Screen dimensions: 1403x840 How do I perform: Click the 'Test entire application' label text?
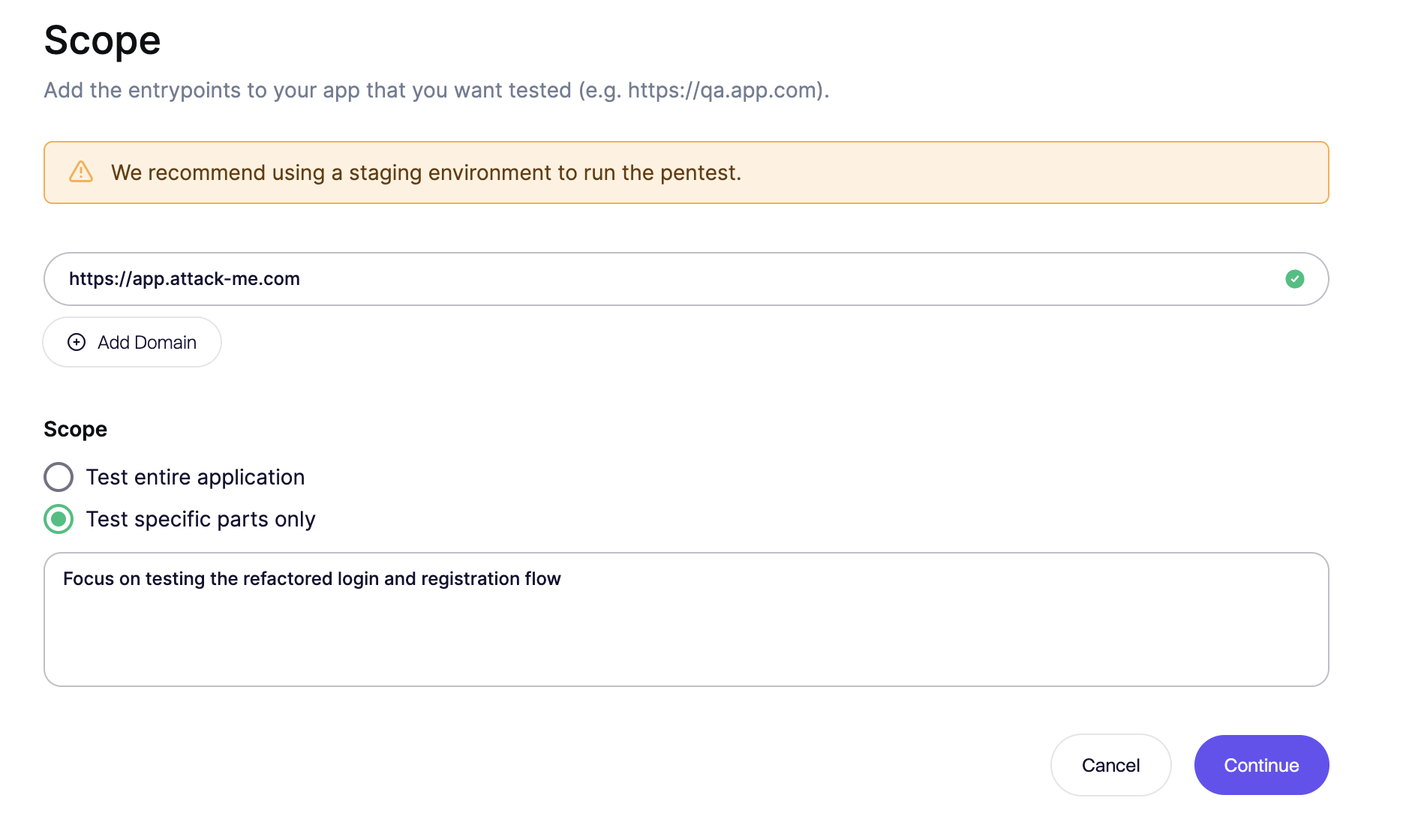(195, 477)
